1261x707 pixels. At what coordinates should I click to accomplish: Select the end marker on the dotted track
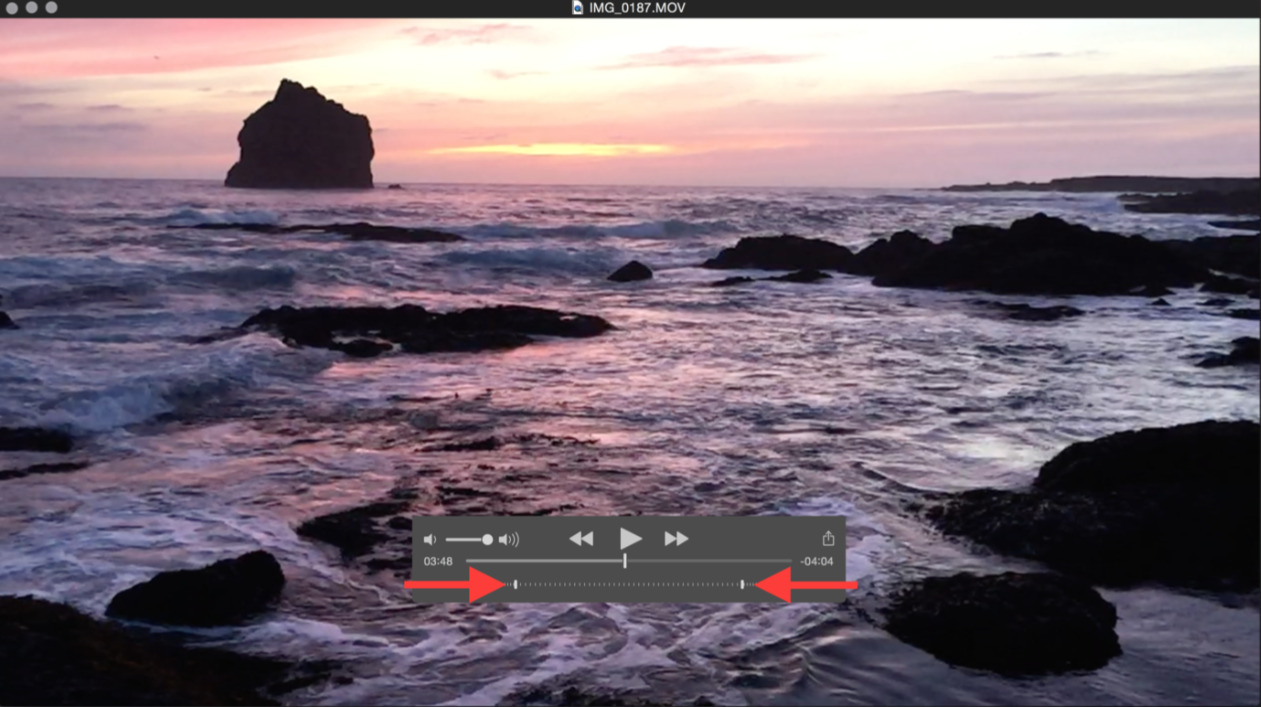click(742, 584)
